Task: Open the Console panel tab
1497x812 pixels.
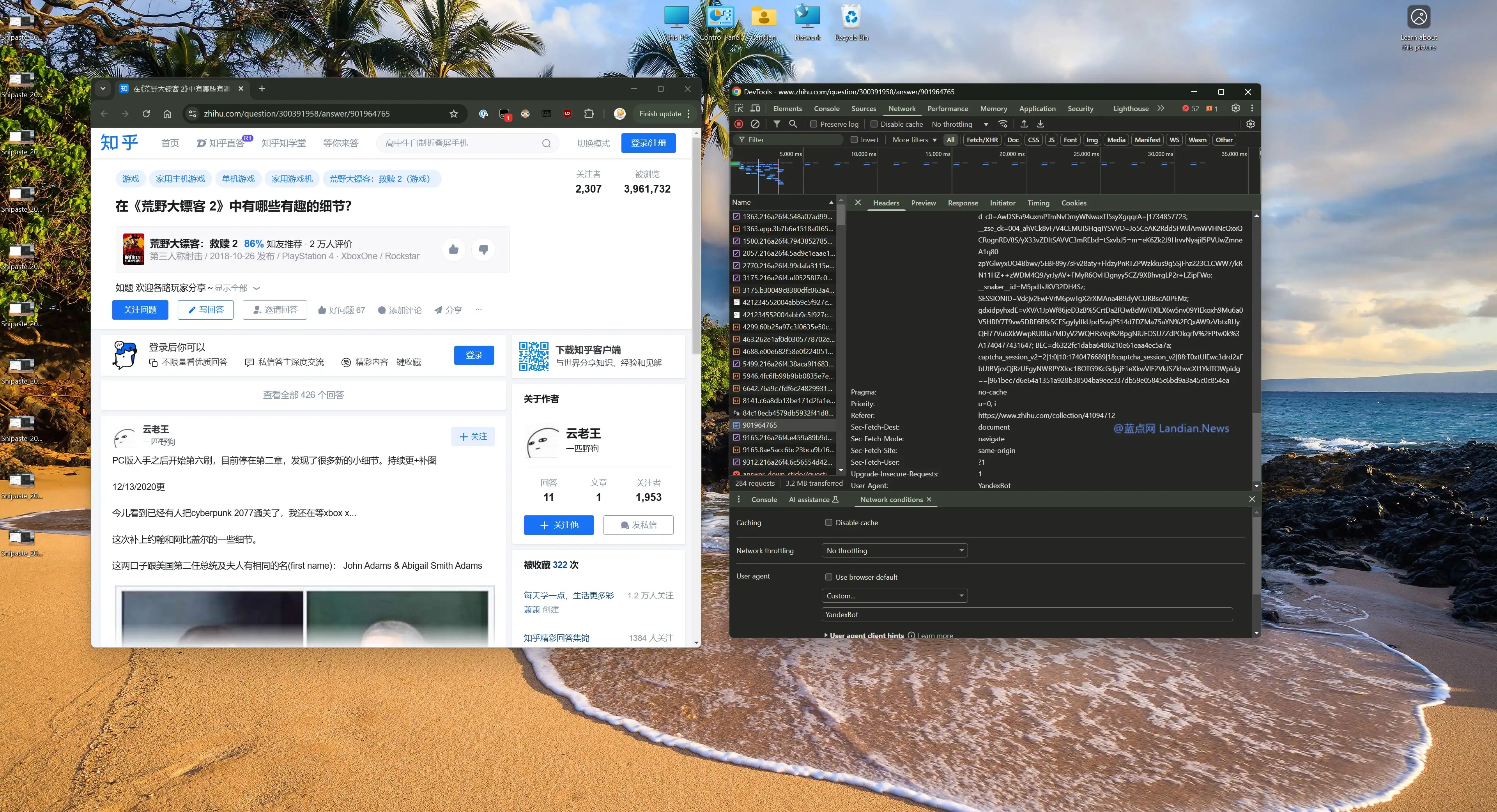Action: [x=826, y=108]
